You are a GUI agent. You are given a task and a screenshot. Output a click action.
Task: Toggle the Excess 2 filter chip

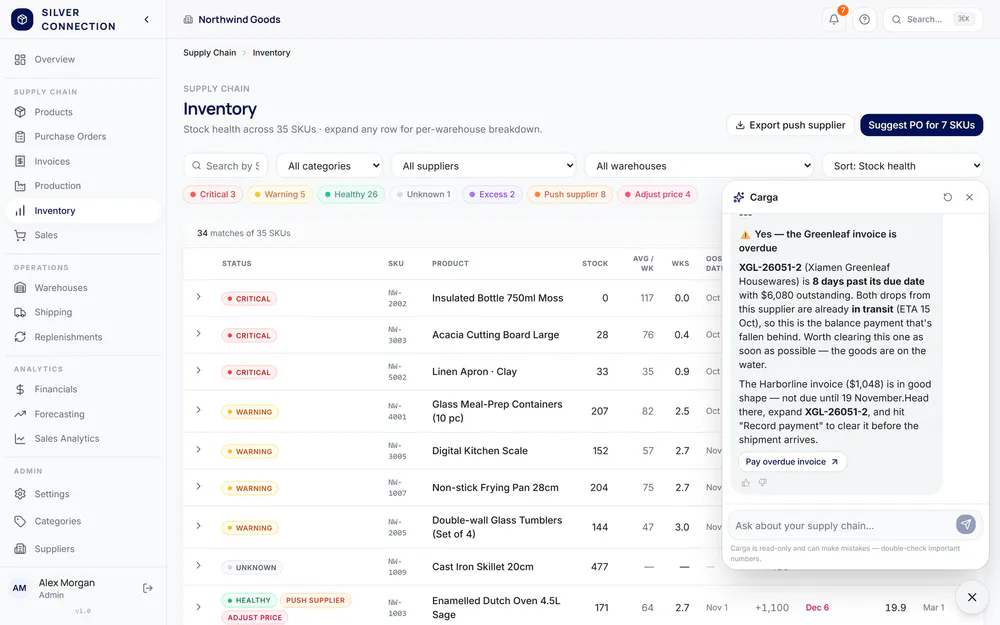click(492, 195)
